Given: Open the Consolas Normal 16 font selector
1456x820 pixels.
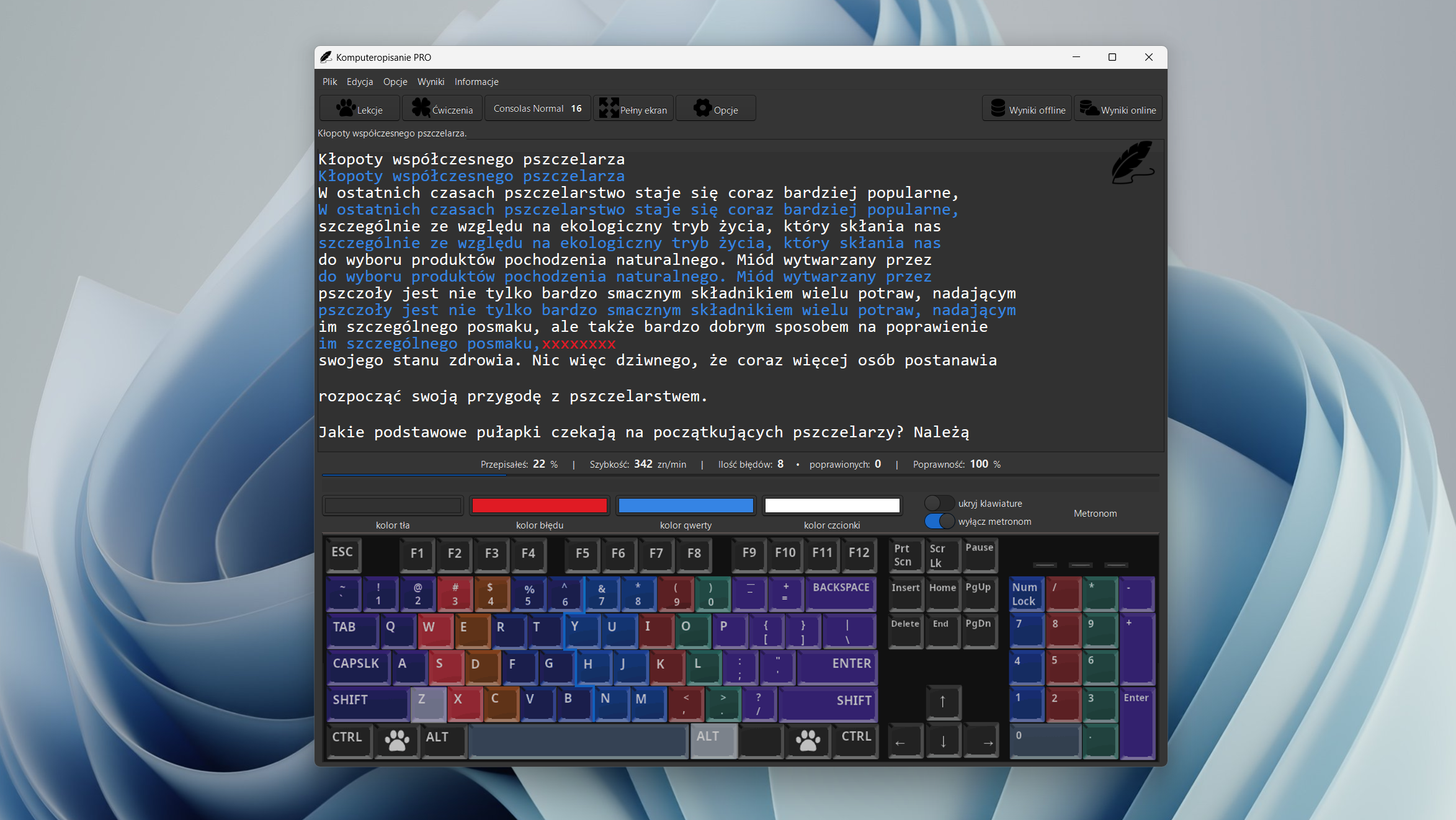Looking at the screenshot, I should point(537,109).
